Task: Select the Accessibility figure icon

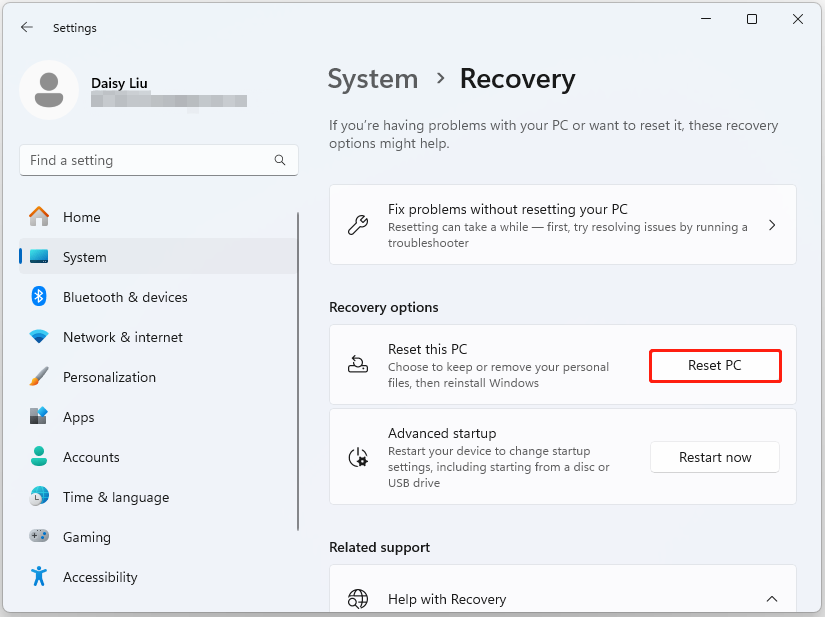Action: pos(39,576)
